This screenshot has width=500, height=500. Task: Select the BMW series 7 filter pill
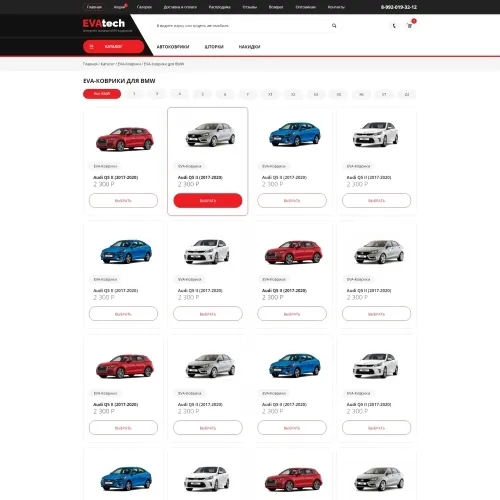point(248,94)
